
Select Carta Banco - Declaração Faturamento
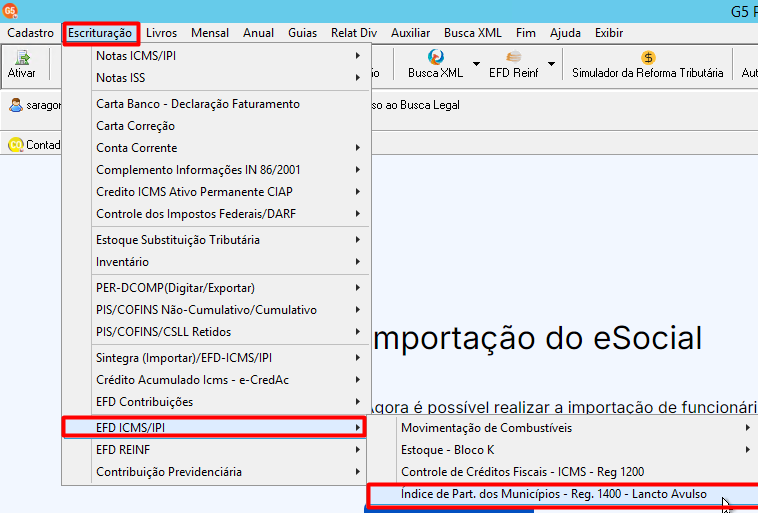[x=216, y=104]
